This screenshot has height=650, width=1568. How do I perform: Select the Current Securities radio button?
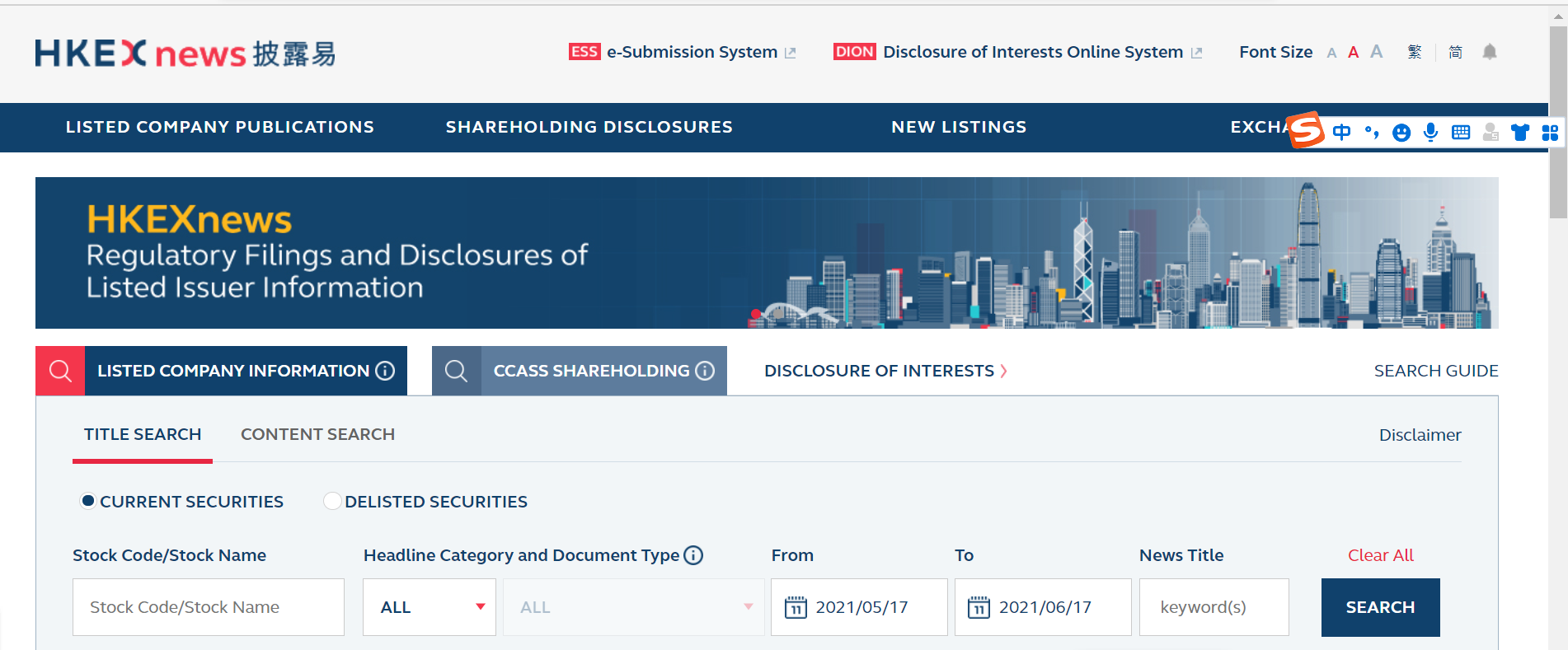pyautogui.click(x=88, y=501)
